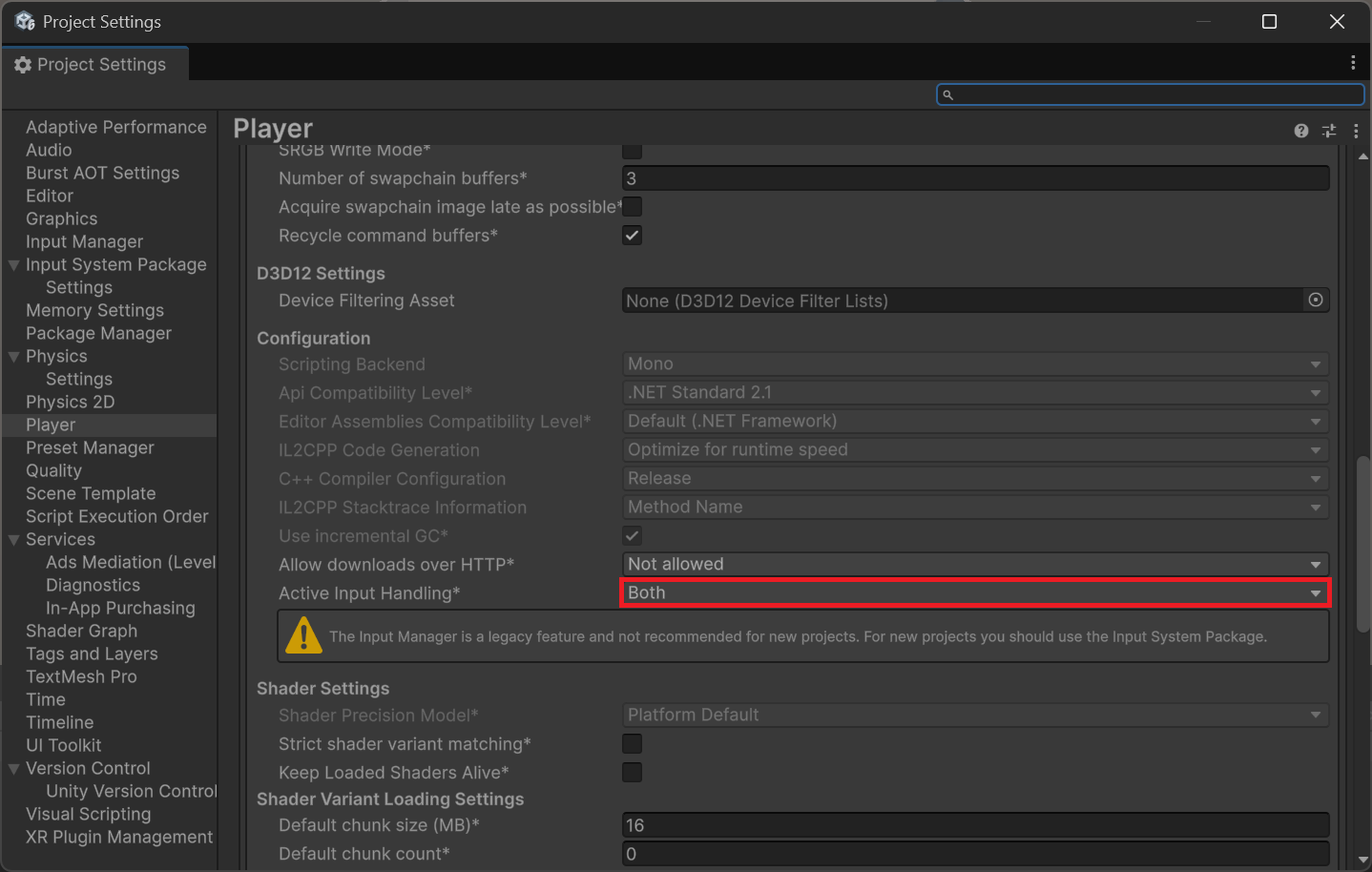Click the Input Manager warning icon

(x=303, y=635)
